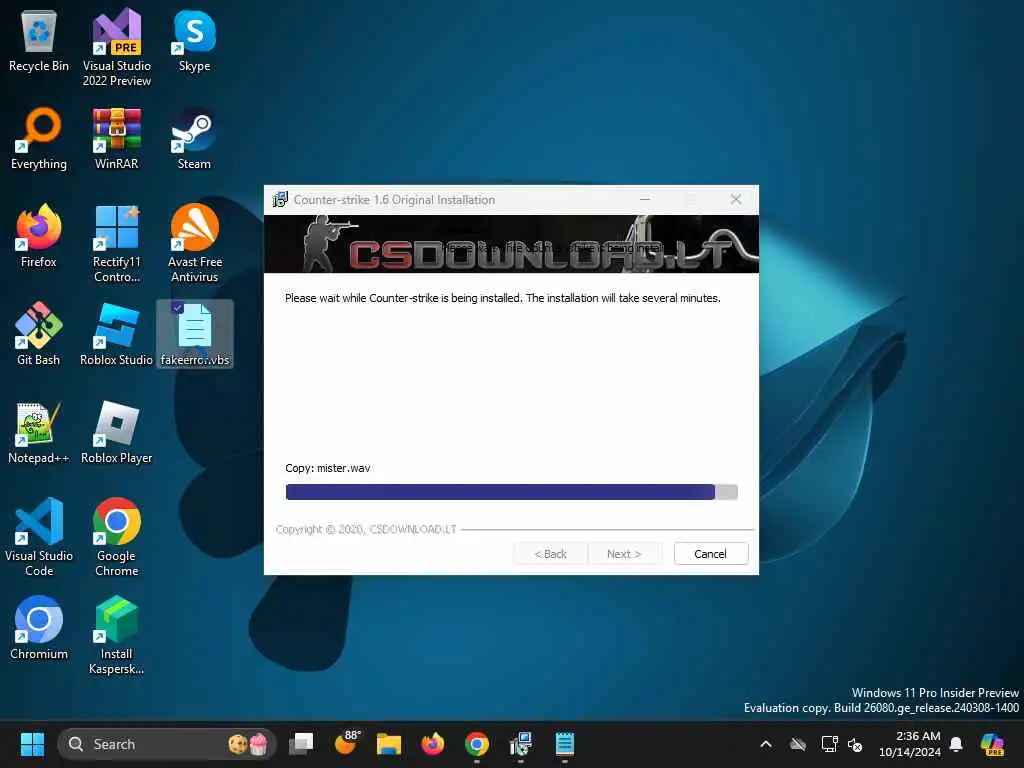Select the Everything search shortcut
The width and height of the screenshot is (1024, 768).
(39, 138)
